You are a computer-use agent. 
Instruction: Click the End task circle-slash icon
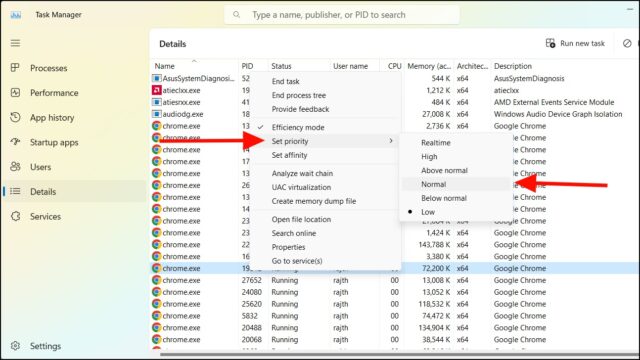(x=627, y=43)
